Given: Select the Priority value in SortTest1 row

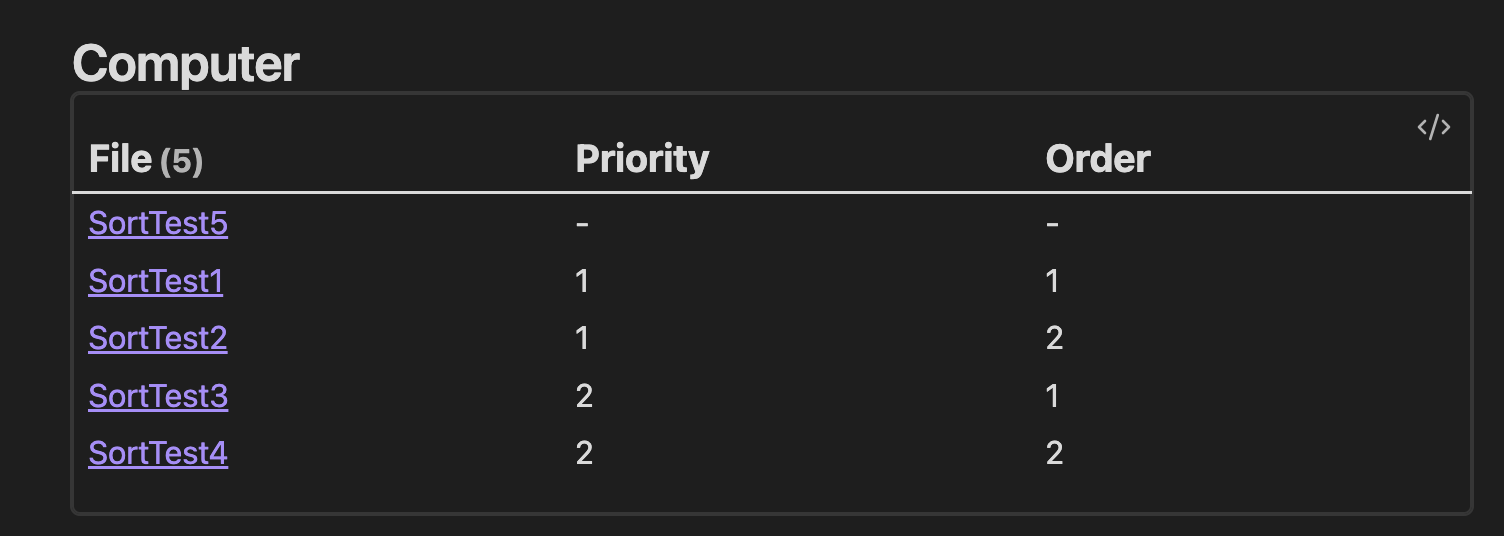Looking at the screenshot, I should click(x=583, y=282).
